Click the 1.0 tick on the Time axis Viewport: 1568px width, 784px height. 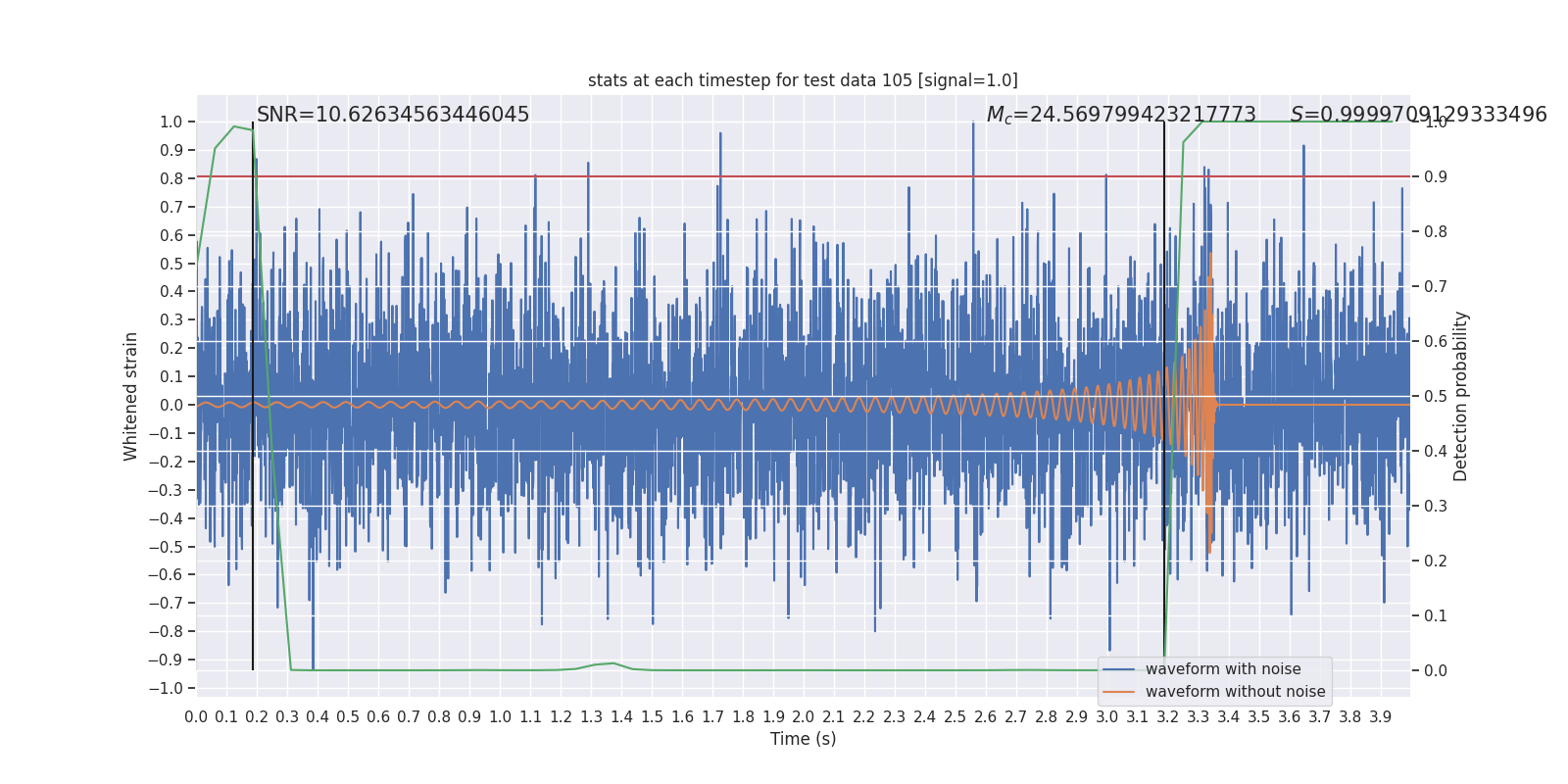(x=500, y=716)
